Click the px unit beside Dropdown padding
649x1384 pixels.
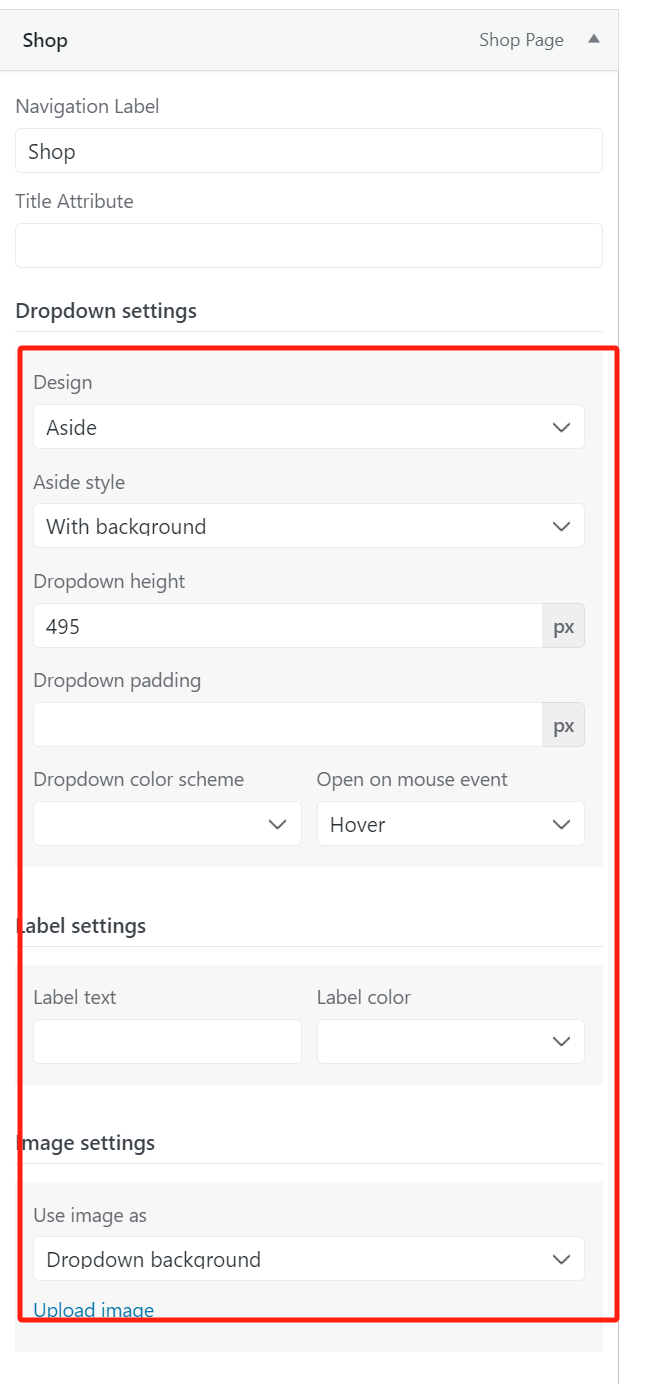pyautogui.click(x=563, y=724)
